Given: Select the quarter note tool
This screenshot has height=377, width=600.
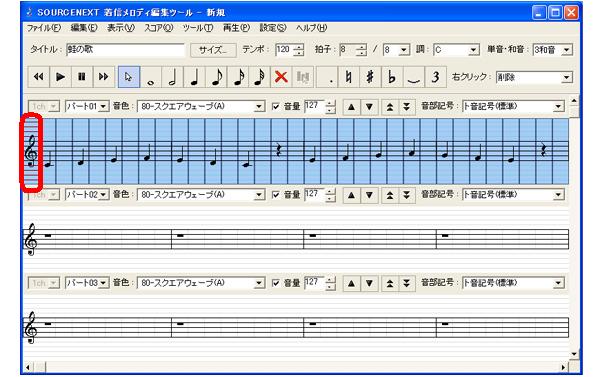Looking at the screenshot, I should 194,77.
